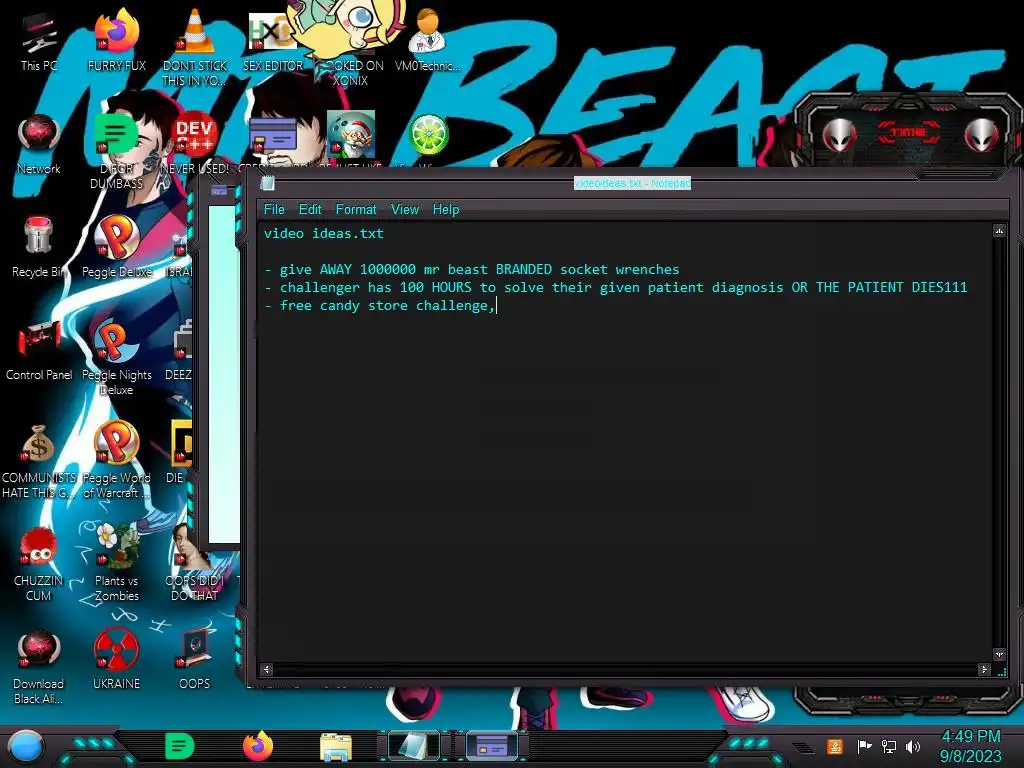The image size is (1024, 768).
Task: Select the DEV C++ NEVER USED icon
Action: [195, 144]
